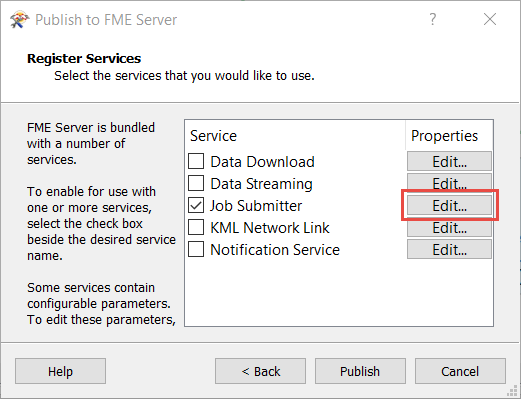521x399 pixels.
Task: Uncheck the Job Submitter service checkbox
Action: click(196, 205)
